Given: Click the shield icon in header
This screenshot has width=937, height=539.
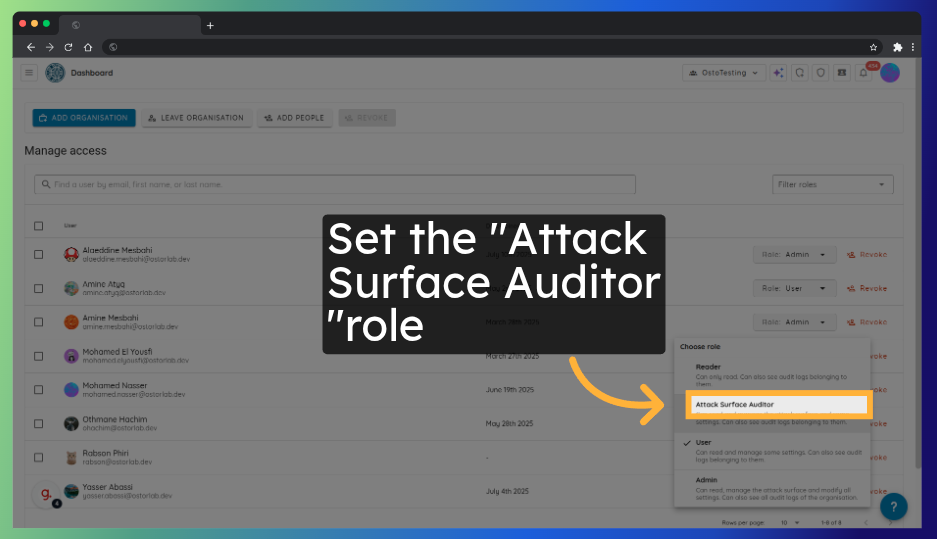Looking at the screenshot, I should click(820, 73).
